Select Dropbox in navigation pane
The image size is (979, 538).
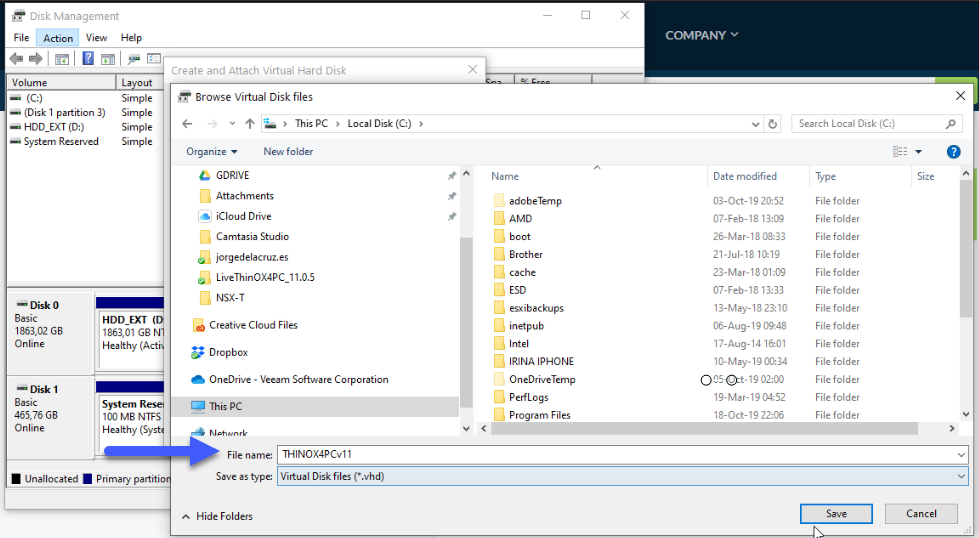tap(229, 352)
